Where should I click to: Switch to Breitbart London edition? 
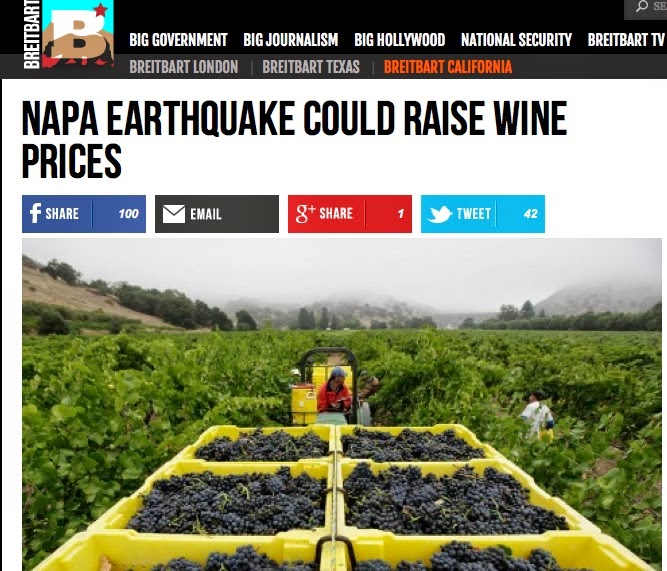[184, 67]
